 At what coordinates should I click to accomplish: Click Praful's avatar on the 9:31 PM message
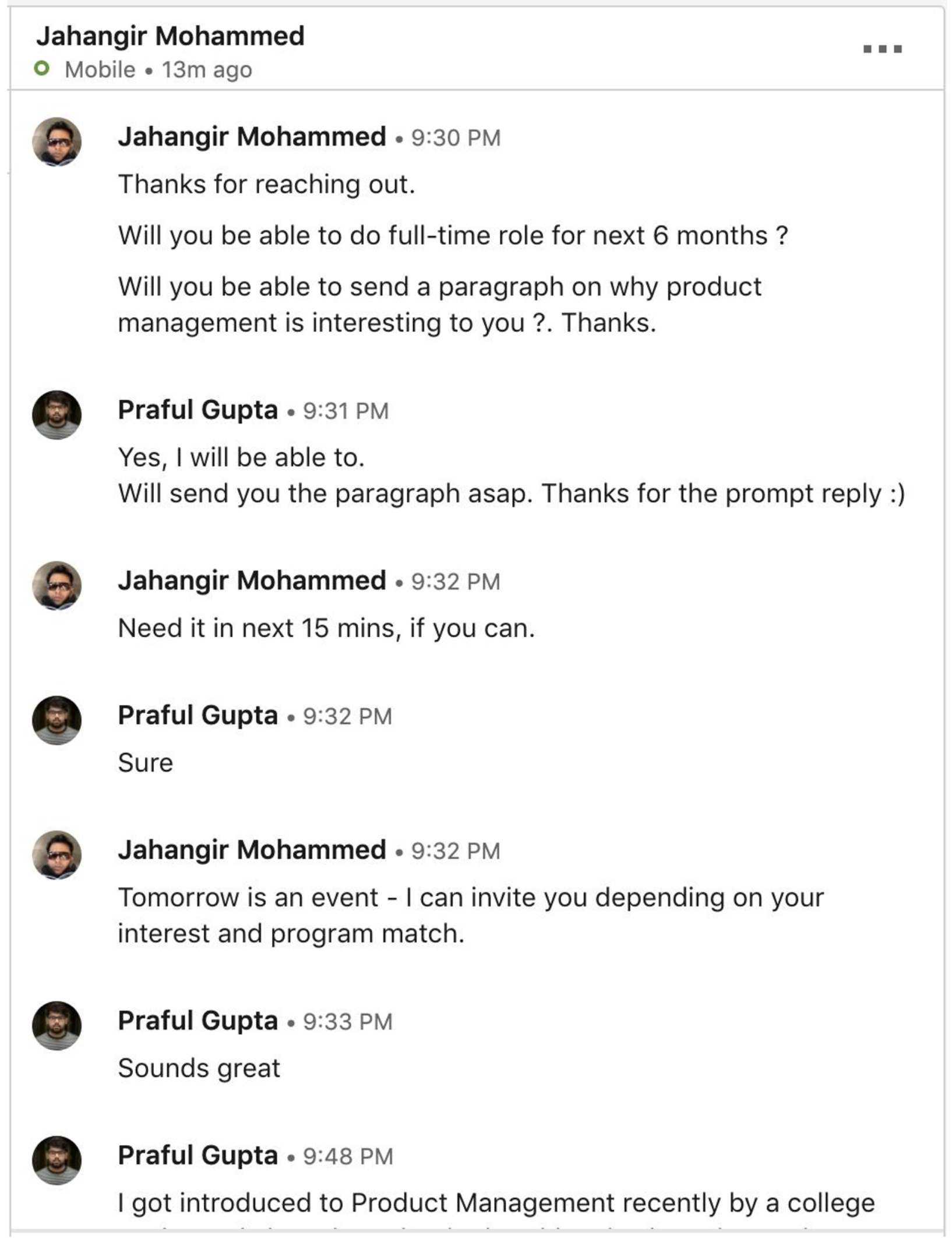(x=57, y=414)
